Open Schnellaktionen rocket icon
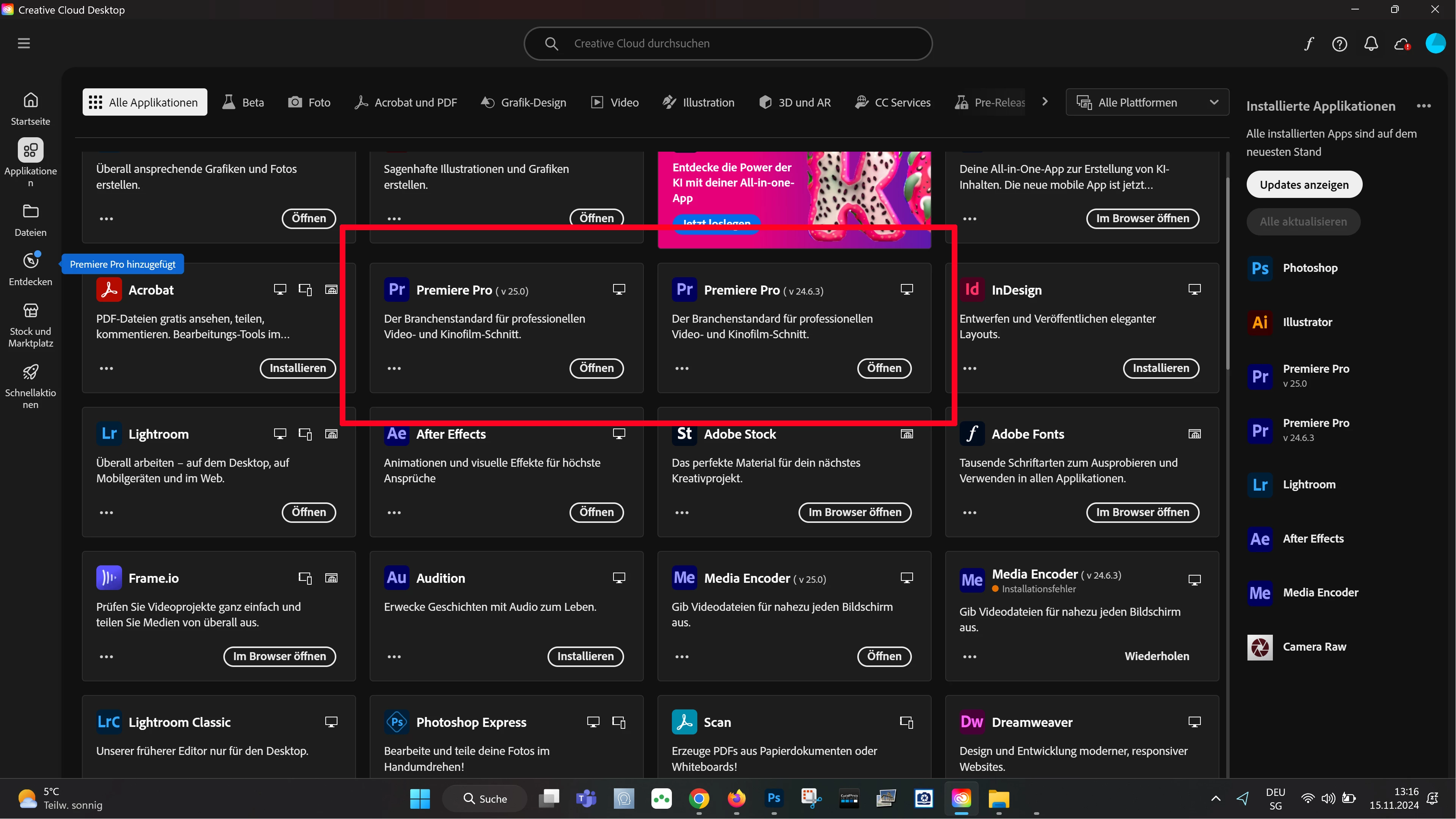1456x819 pixels. [30, 372]
